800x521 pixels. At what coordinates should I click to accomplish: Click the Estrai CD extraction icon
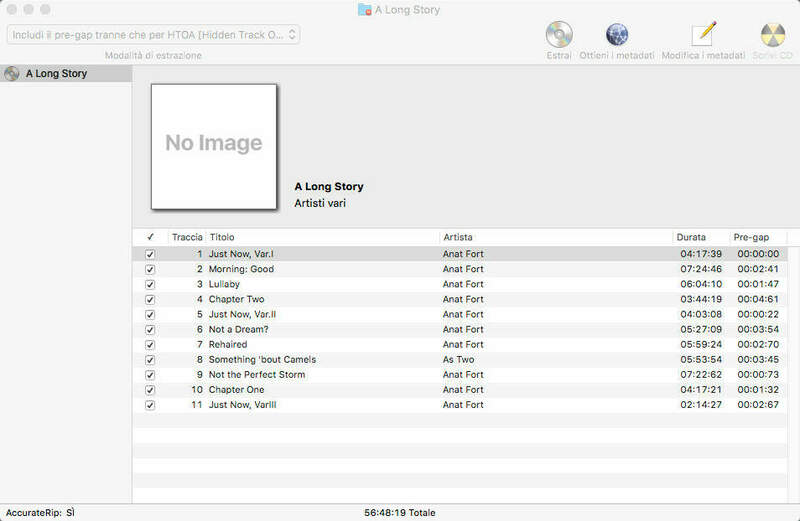559,35
